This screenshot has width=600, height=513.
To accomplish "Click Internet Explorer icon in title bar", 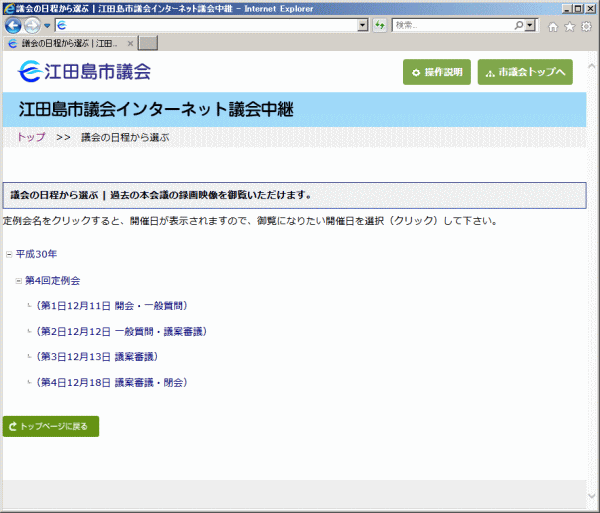I will click(9, 8).
